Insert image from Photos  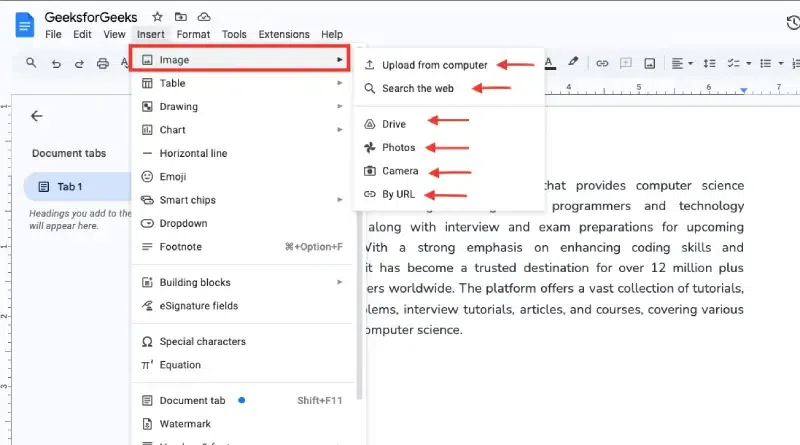449,147
